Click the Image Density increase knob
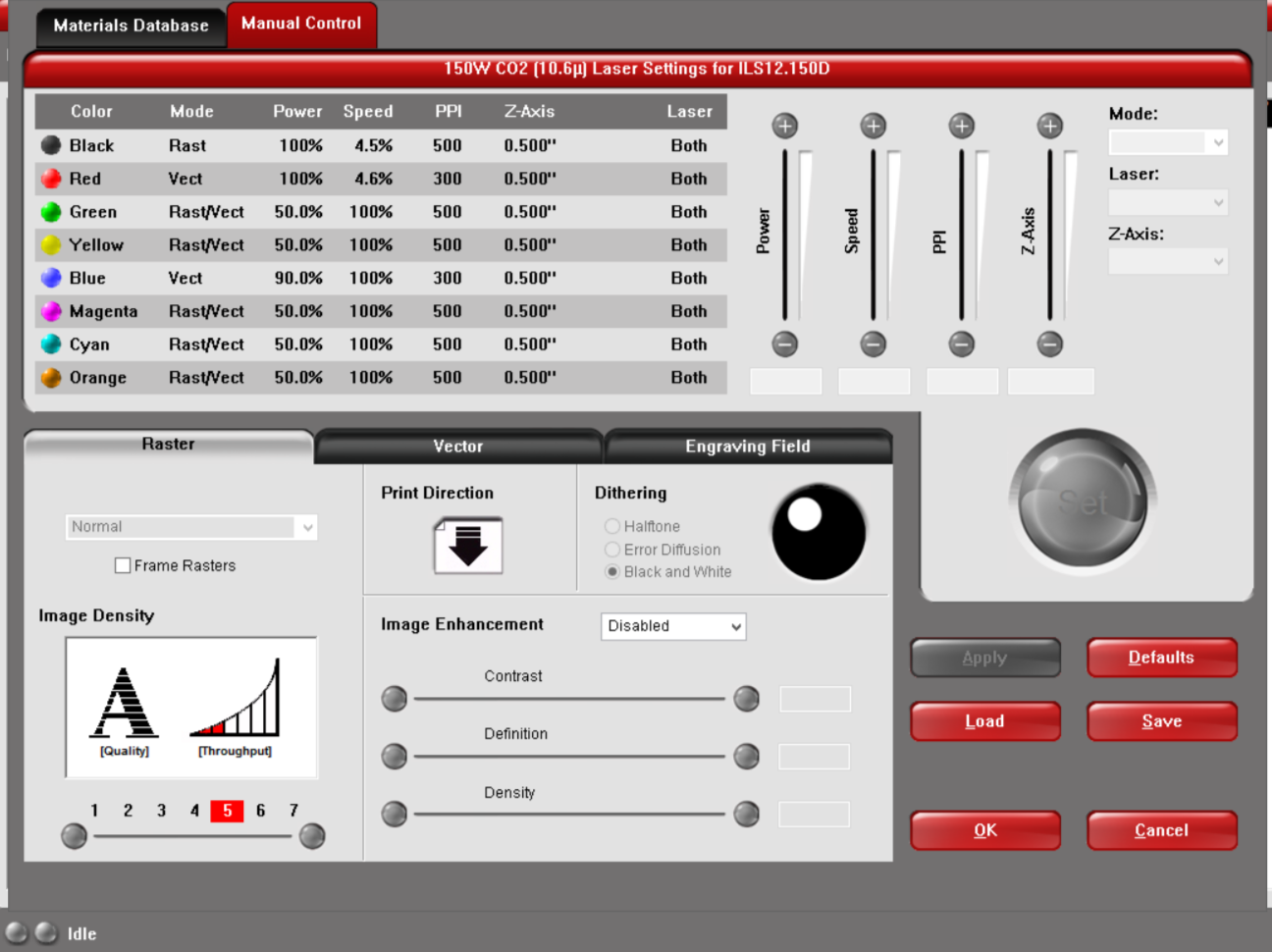Image resolution: width=1272 pixels, height=952 pixels. [x=312, y=836]
